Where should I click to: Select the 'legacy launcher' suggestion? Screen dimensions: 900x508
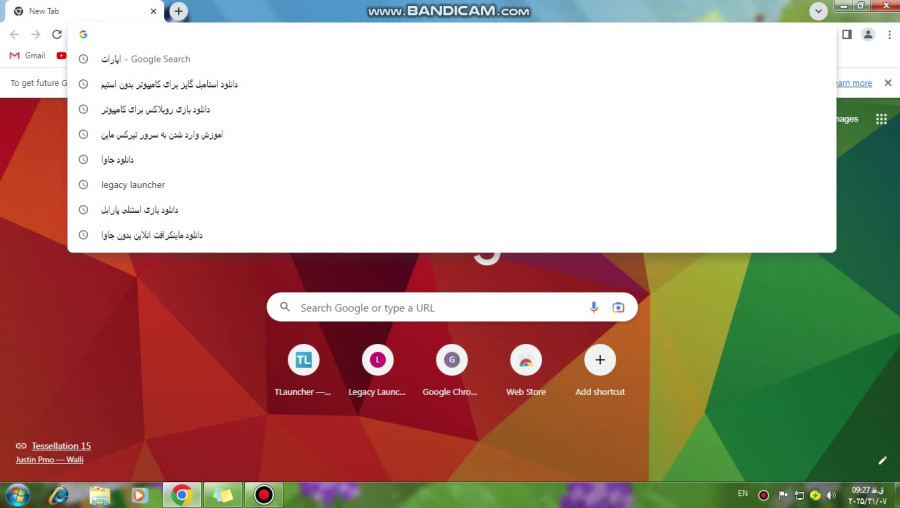[452, 185]
